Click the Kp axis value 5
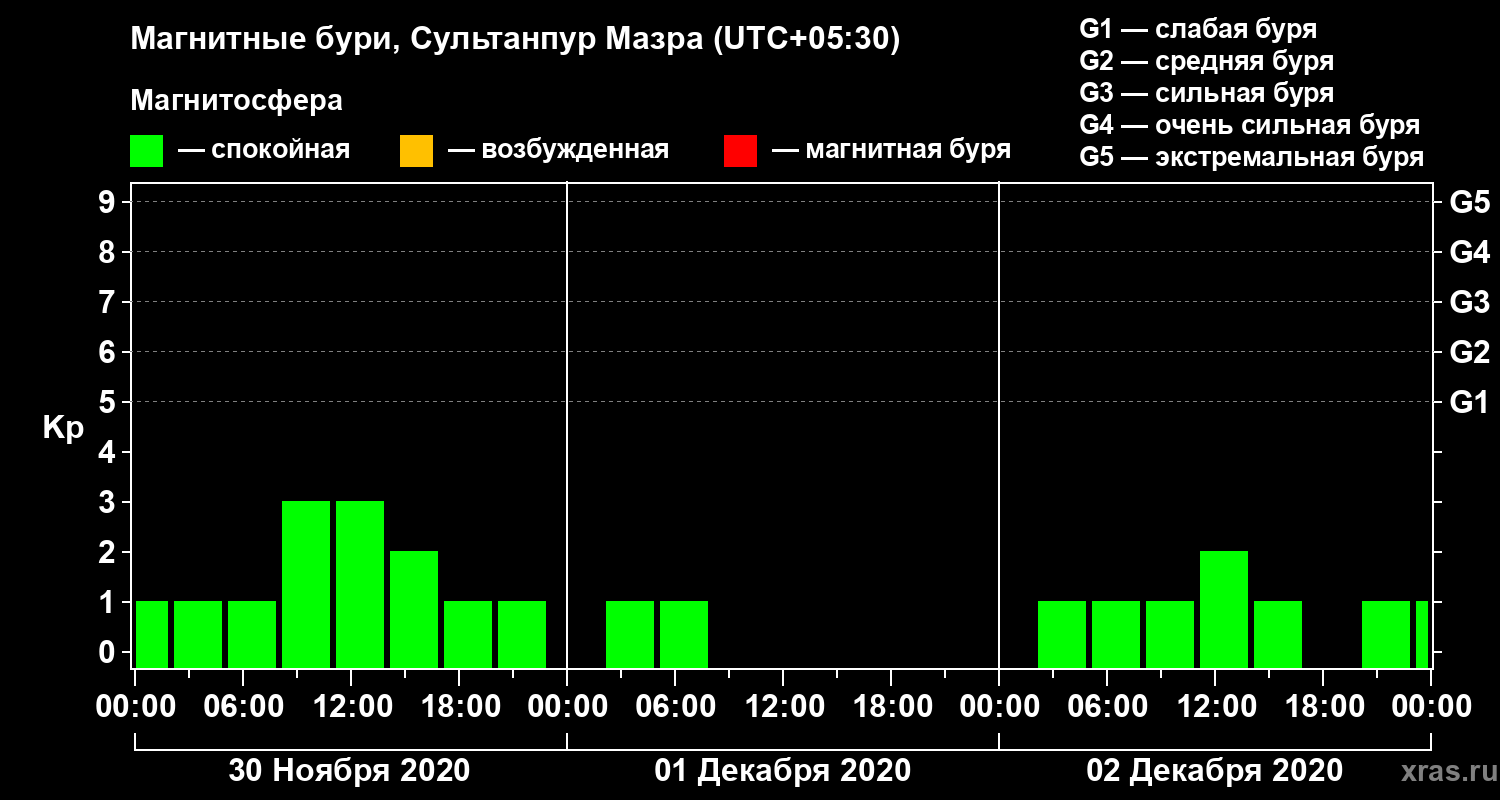This screenshot has height=800, width=1500. (x=109, y=402)
